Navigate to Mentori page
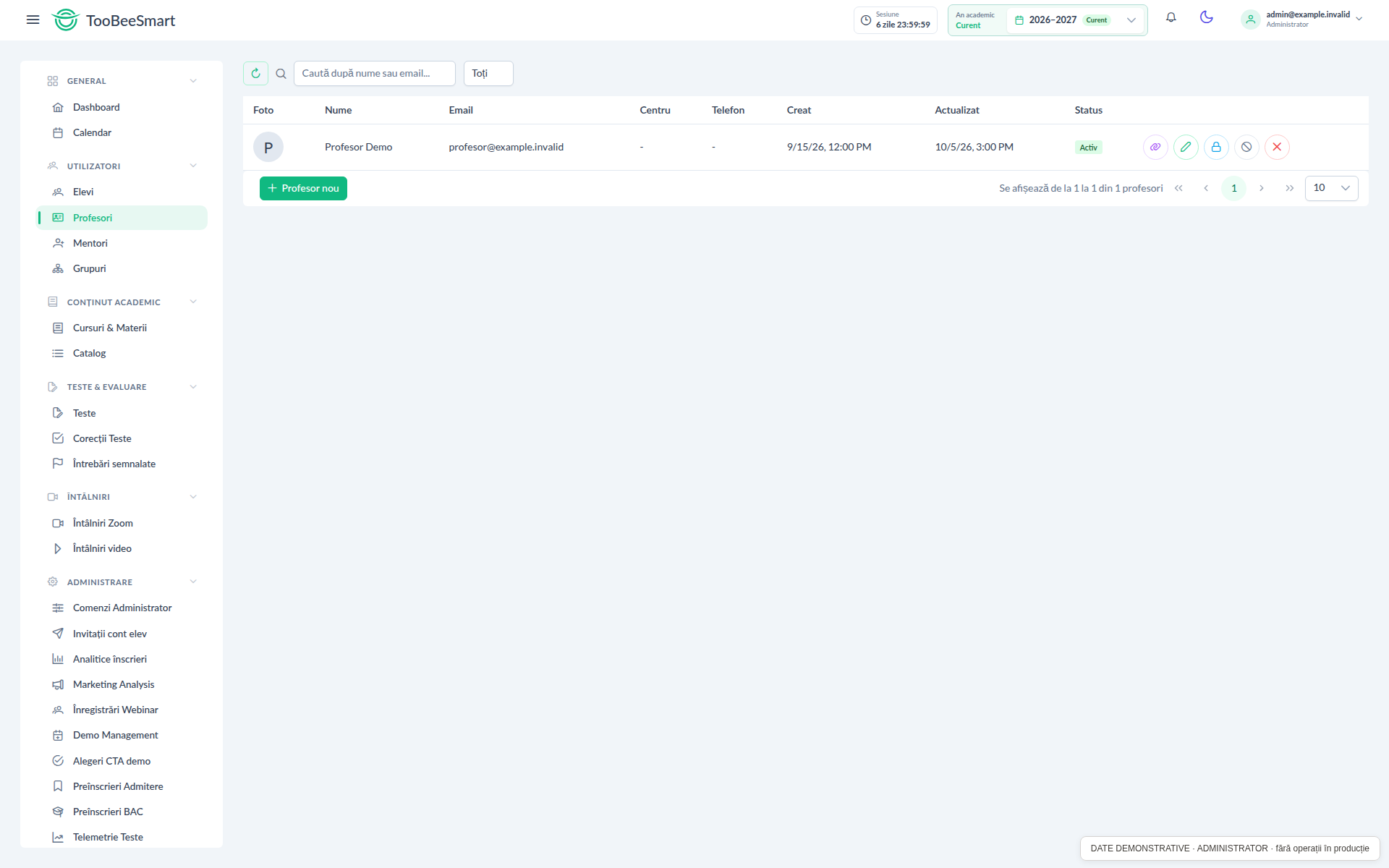 point(122,243)
